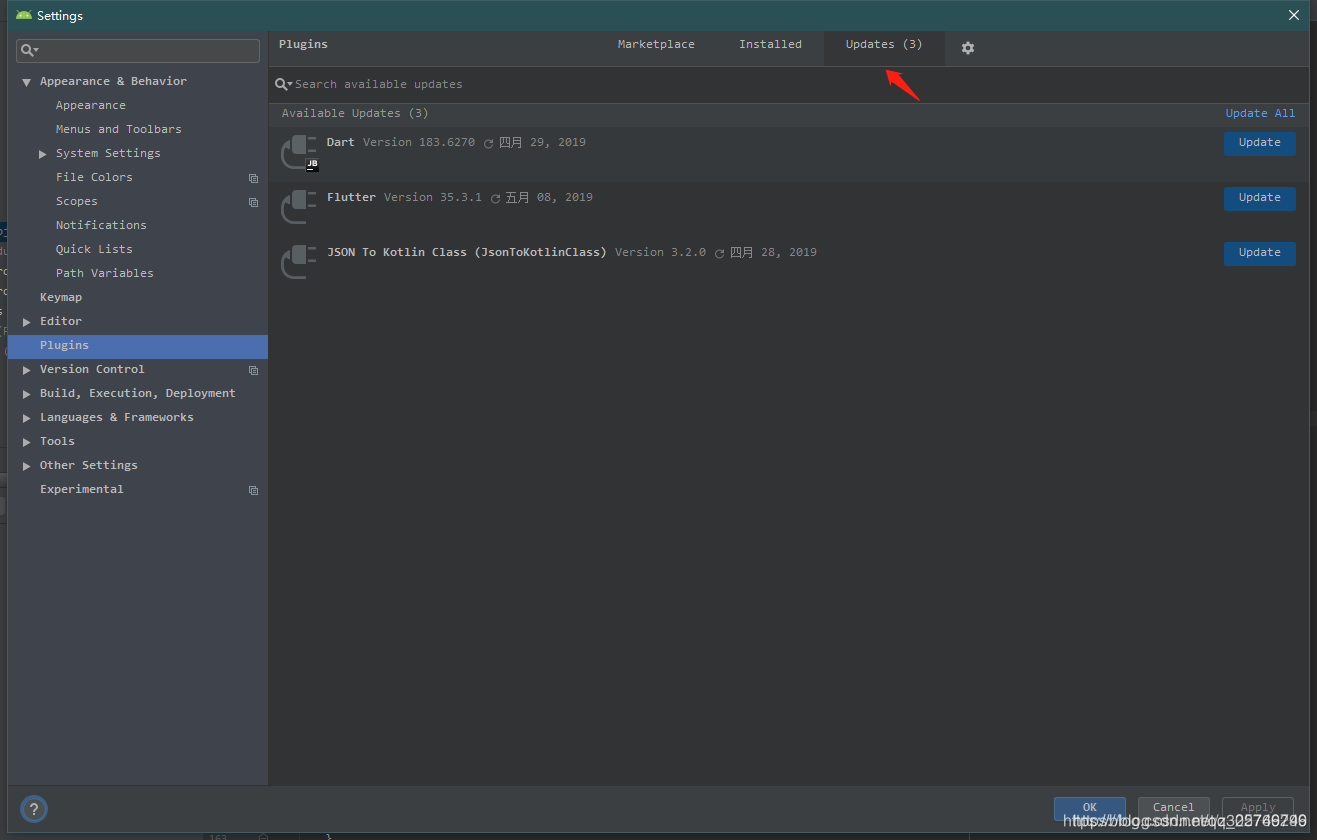The width and height of the screenshot is (1317, 840).
Task: Click the File Colors project-level icon
Action: [253, 178]
